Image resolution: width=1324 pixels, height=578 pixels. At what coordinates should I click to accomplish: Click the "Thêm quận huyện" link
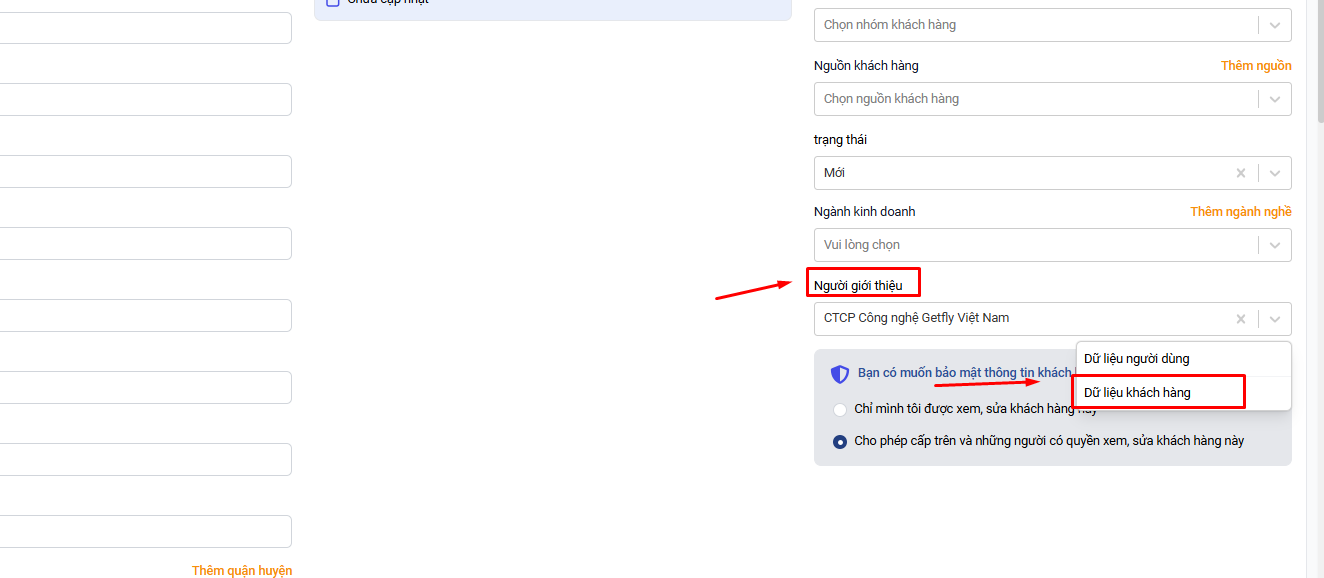point(241,570)
